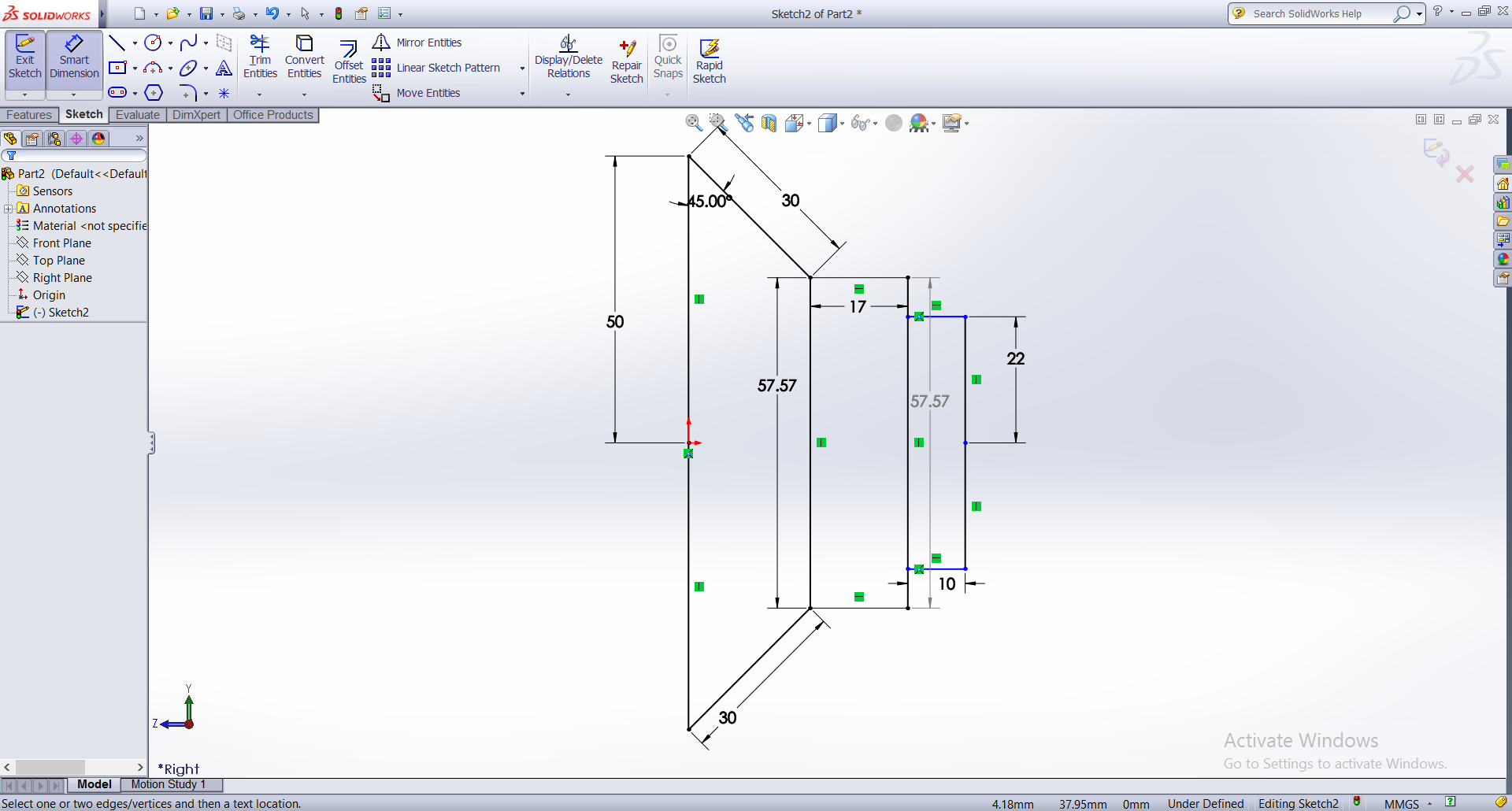Switch to the Features tab
1512x811 pixels.
(29, 115)
